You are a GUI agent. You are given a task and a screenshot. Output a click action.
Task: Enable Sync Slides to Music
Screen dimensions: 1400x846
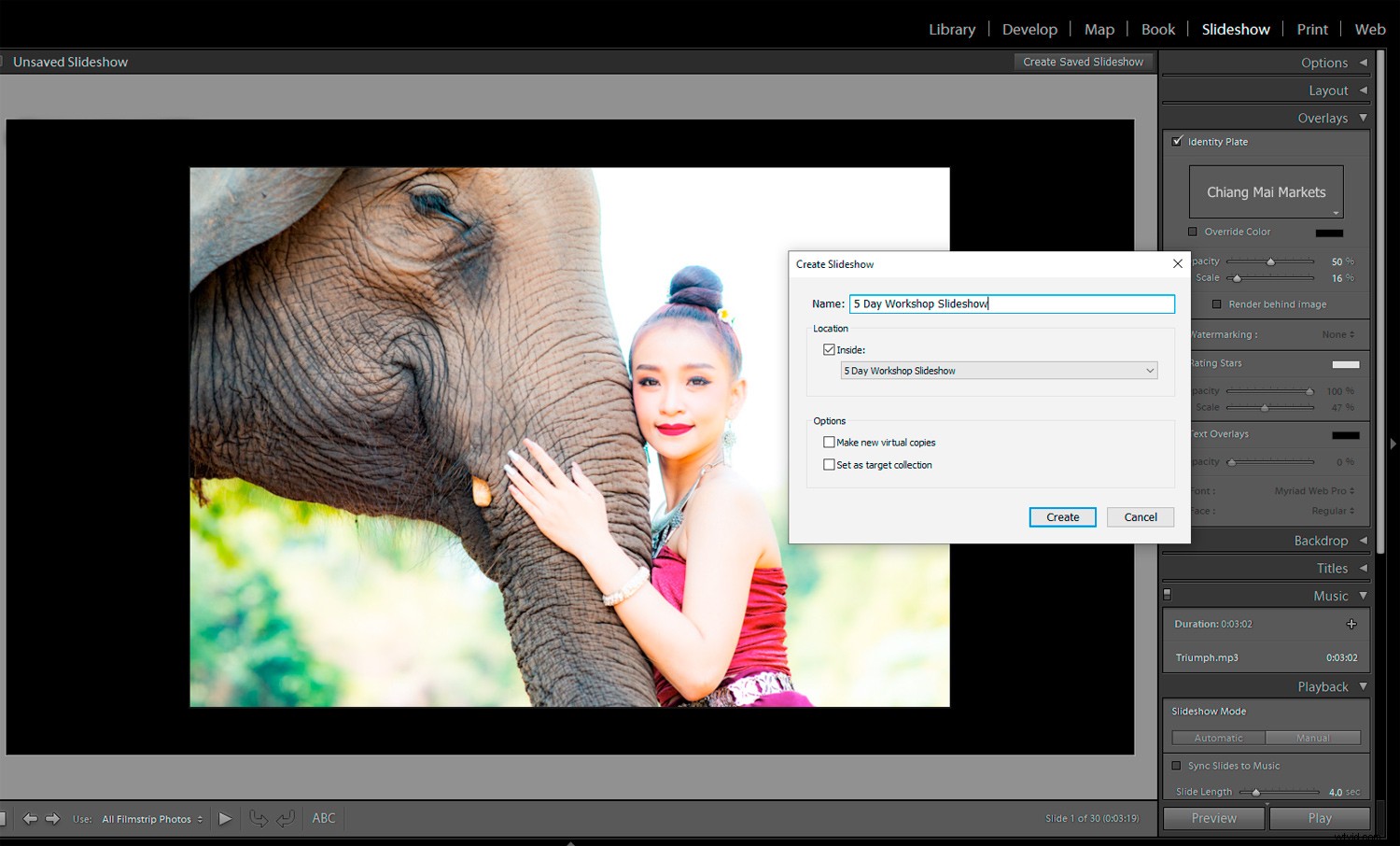1178,766
